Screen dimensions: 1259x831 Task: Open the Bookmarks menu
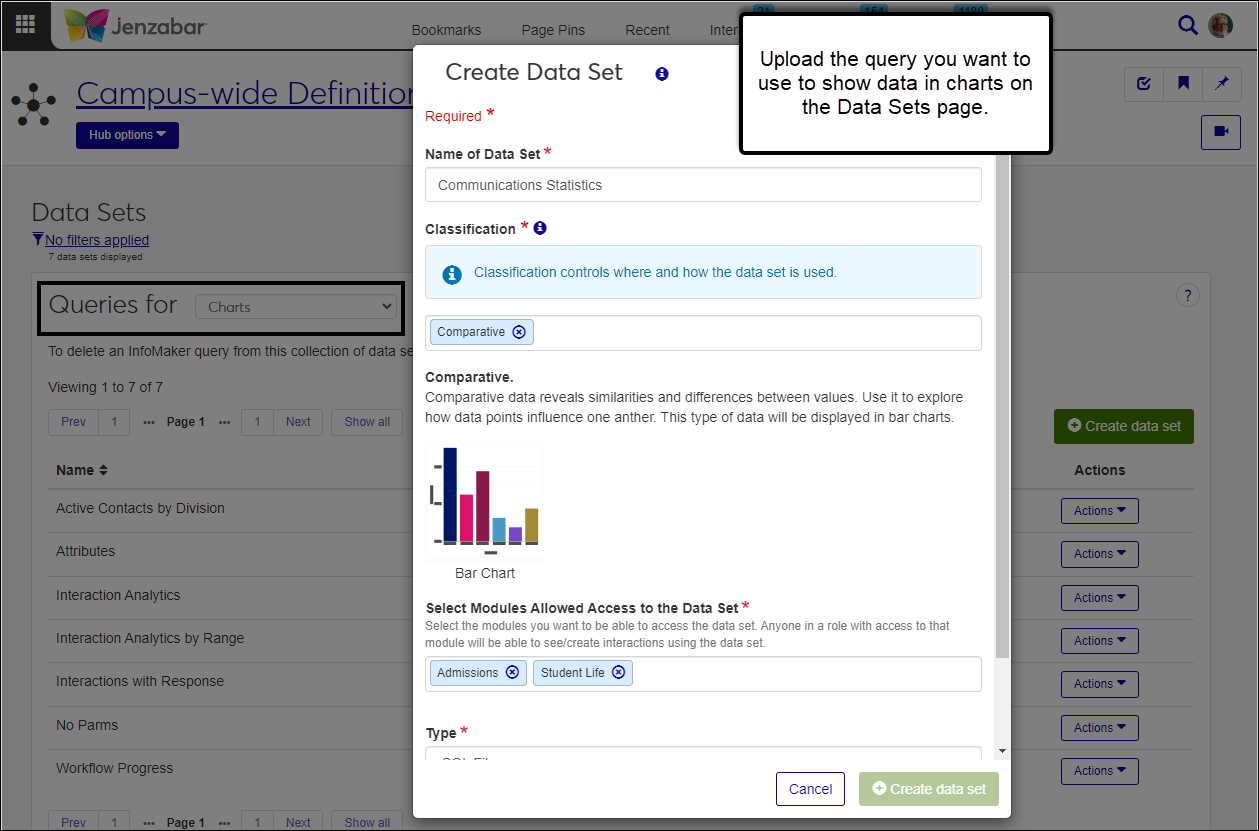pos(446,30)
